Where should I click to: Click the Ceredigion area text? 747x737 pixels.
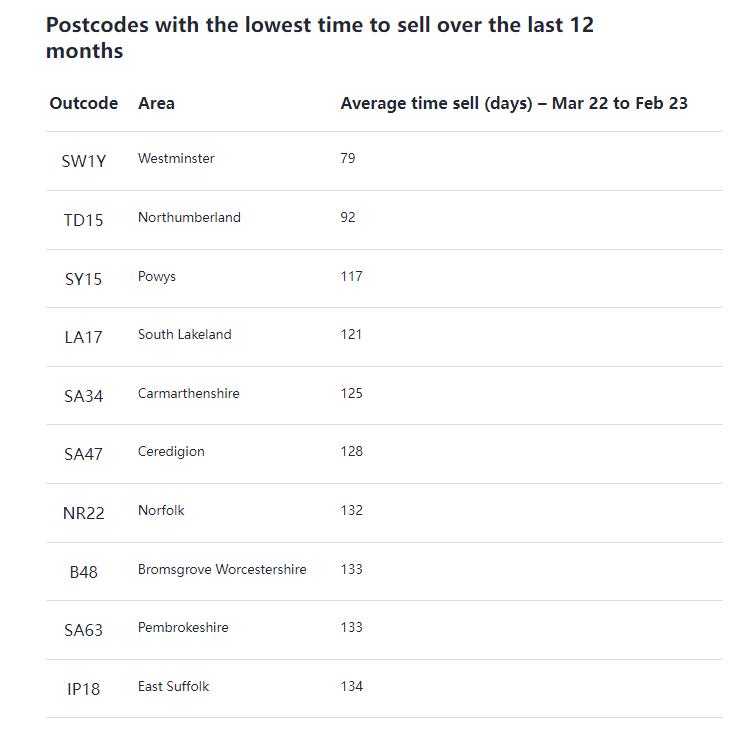171,451
